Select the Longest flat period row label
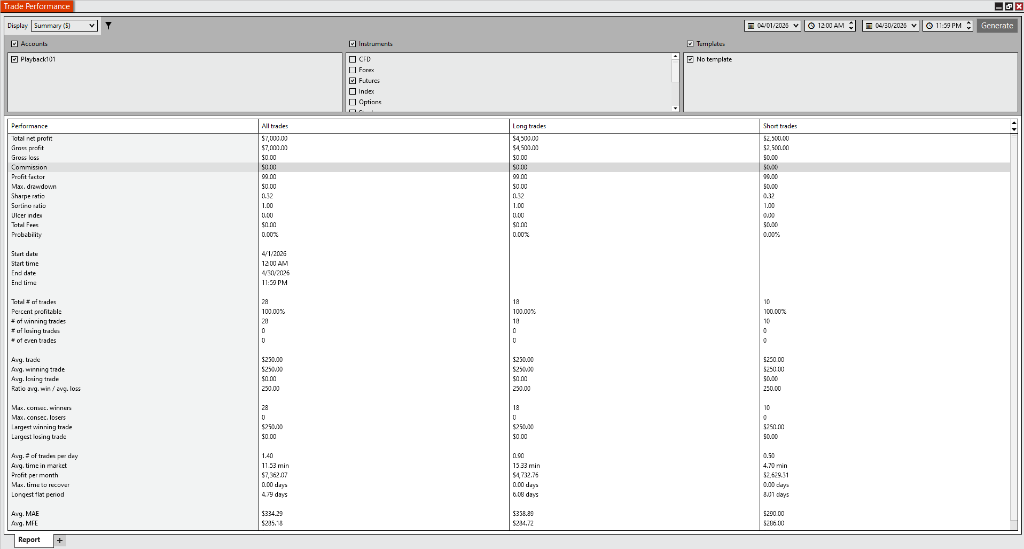The height and width of the screenshot is (549, 1024). [37, 495]
